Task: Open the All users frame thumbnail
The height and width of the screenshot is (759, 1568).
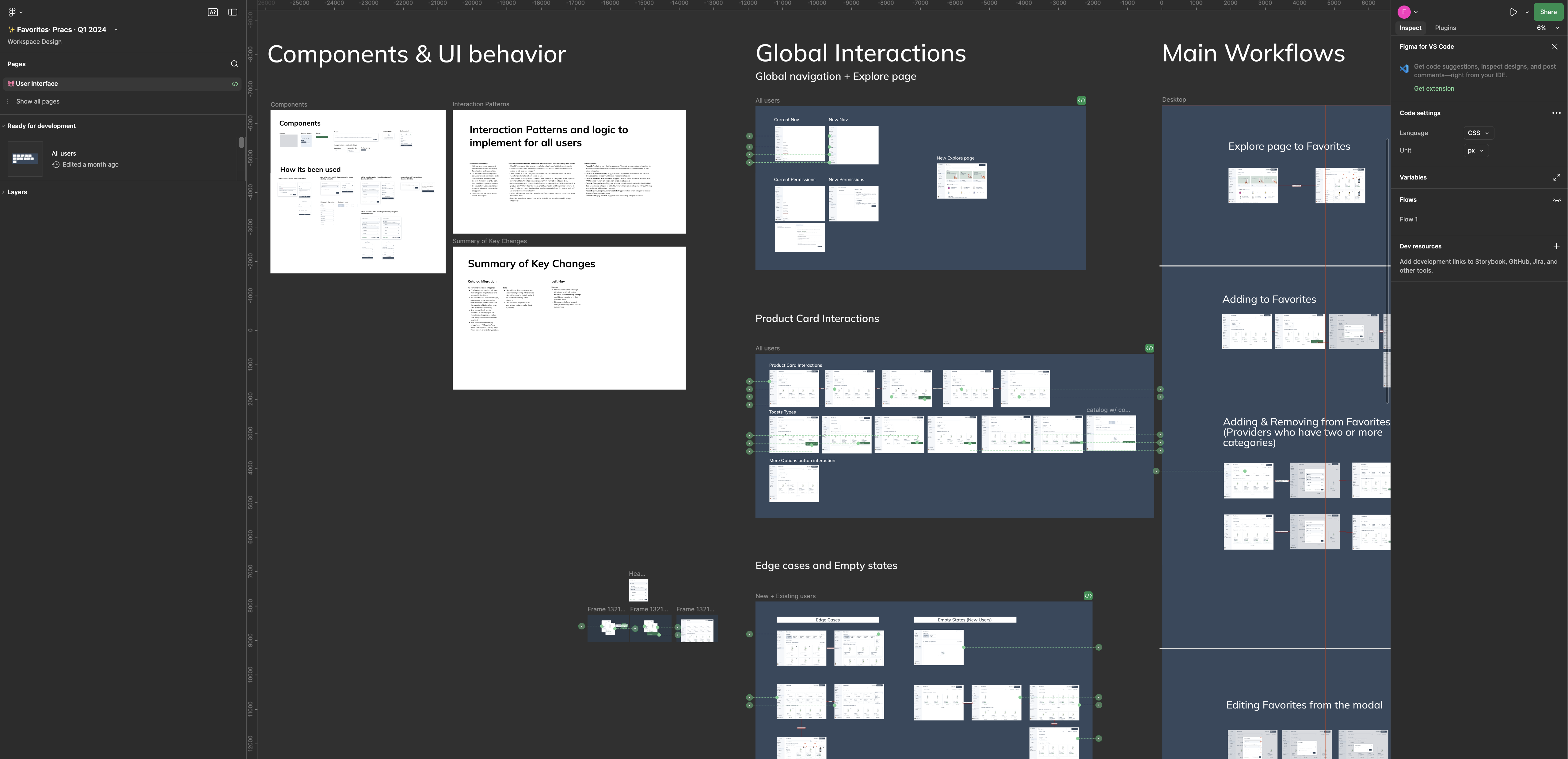Action: [x=25, y=159]
